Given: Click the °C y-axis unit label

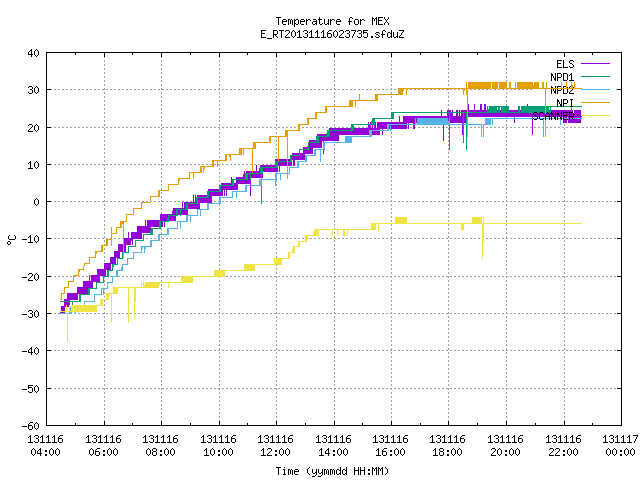Looking at the screenshot, I should [11, 240].
